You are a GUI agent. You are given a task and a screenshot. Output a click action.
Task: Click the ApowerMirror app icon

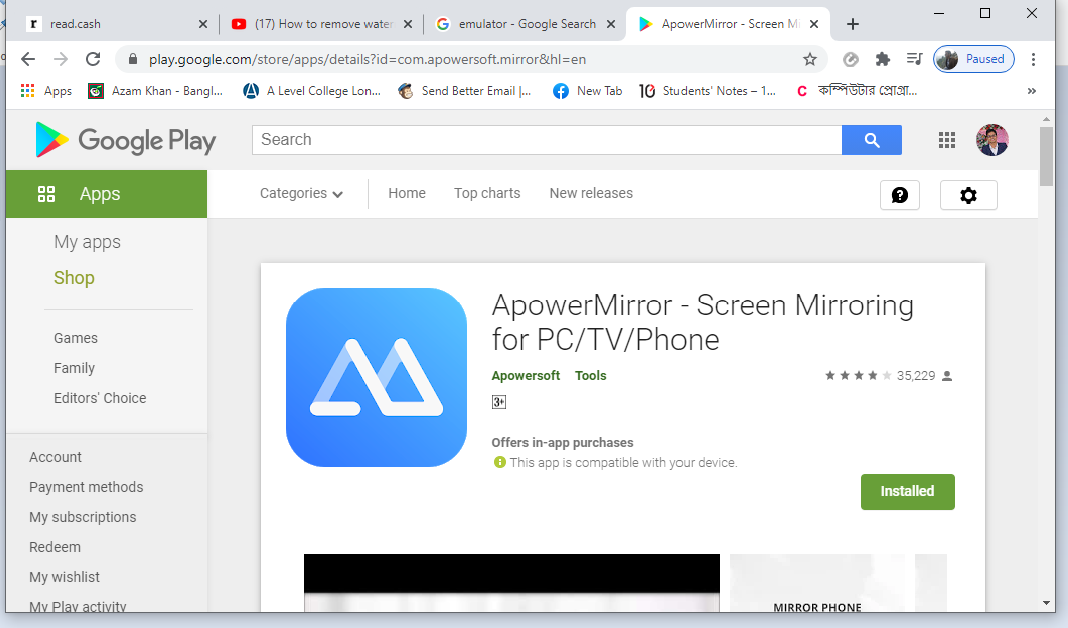coord(377,377)
